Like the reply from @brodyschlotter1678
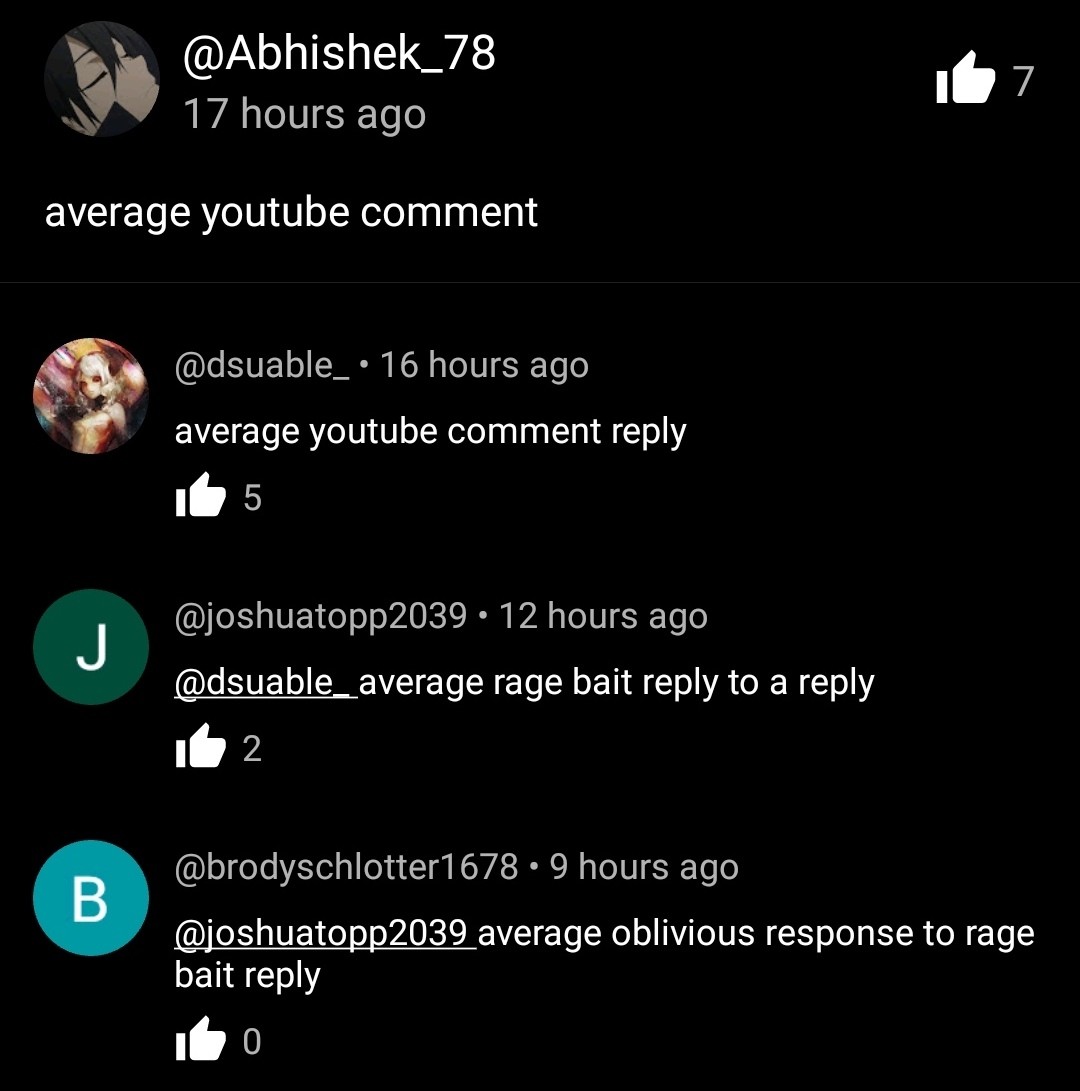1080x1091 pixels. [200, 1039]
